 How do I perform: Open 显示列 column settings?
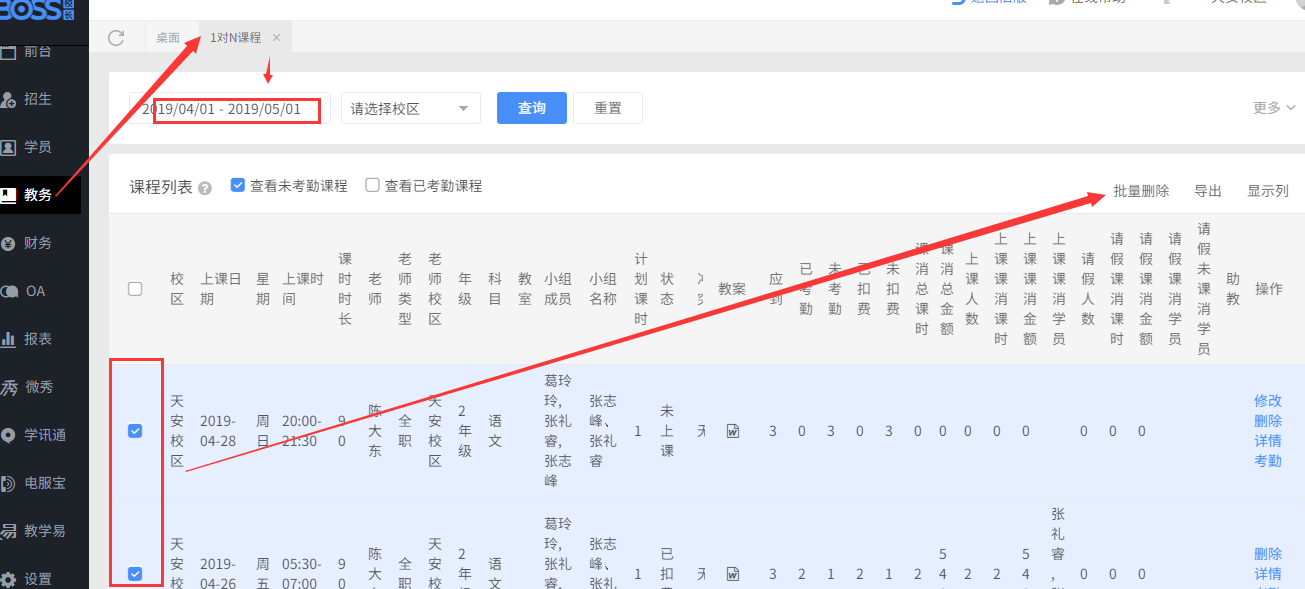[x=1268, y=191]
